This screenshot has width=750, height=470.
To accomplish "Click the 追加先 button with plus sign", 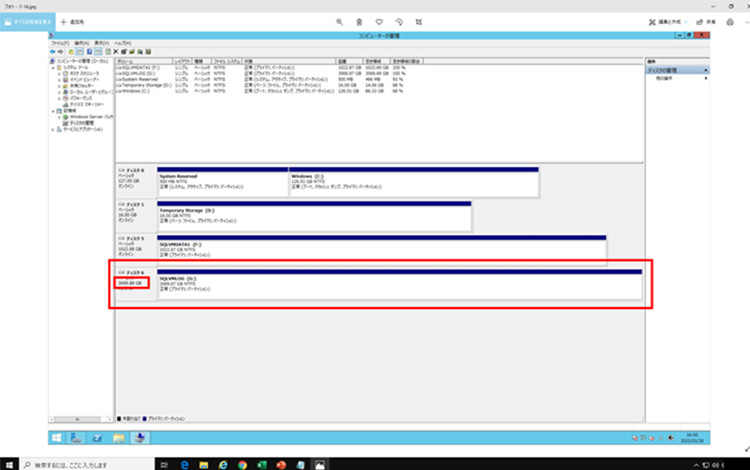I will point(76,20).
